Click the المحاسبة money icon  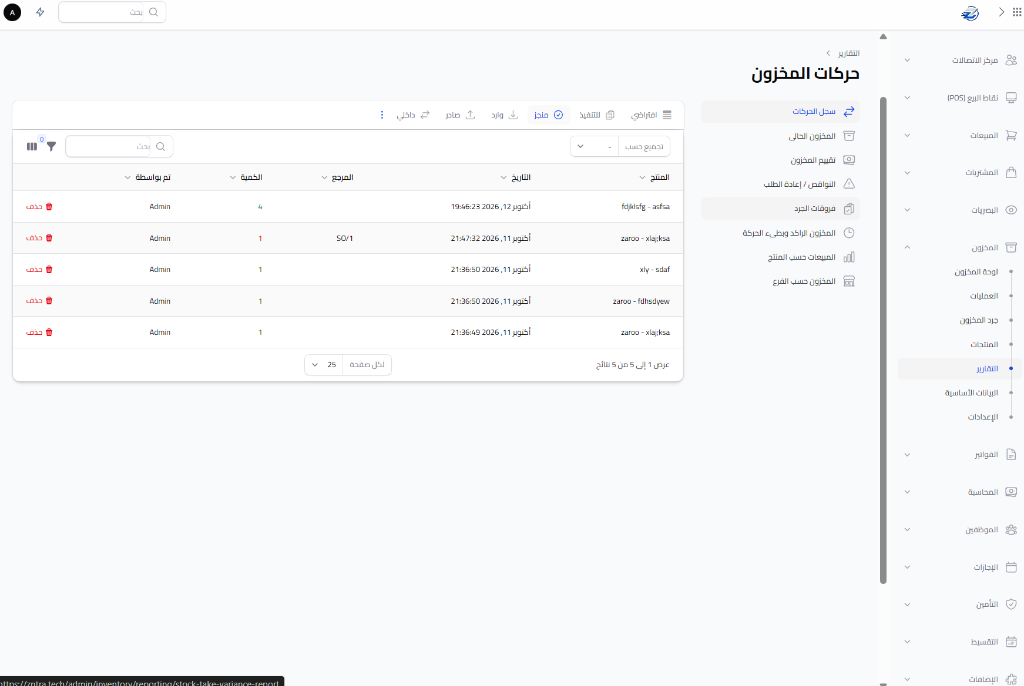(x=1011, y=491)
